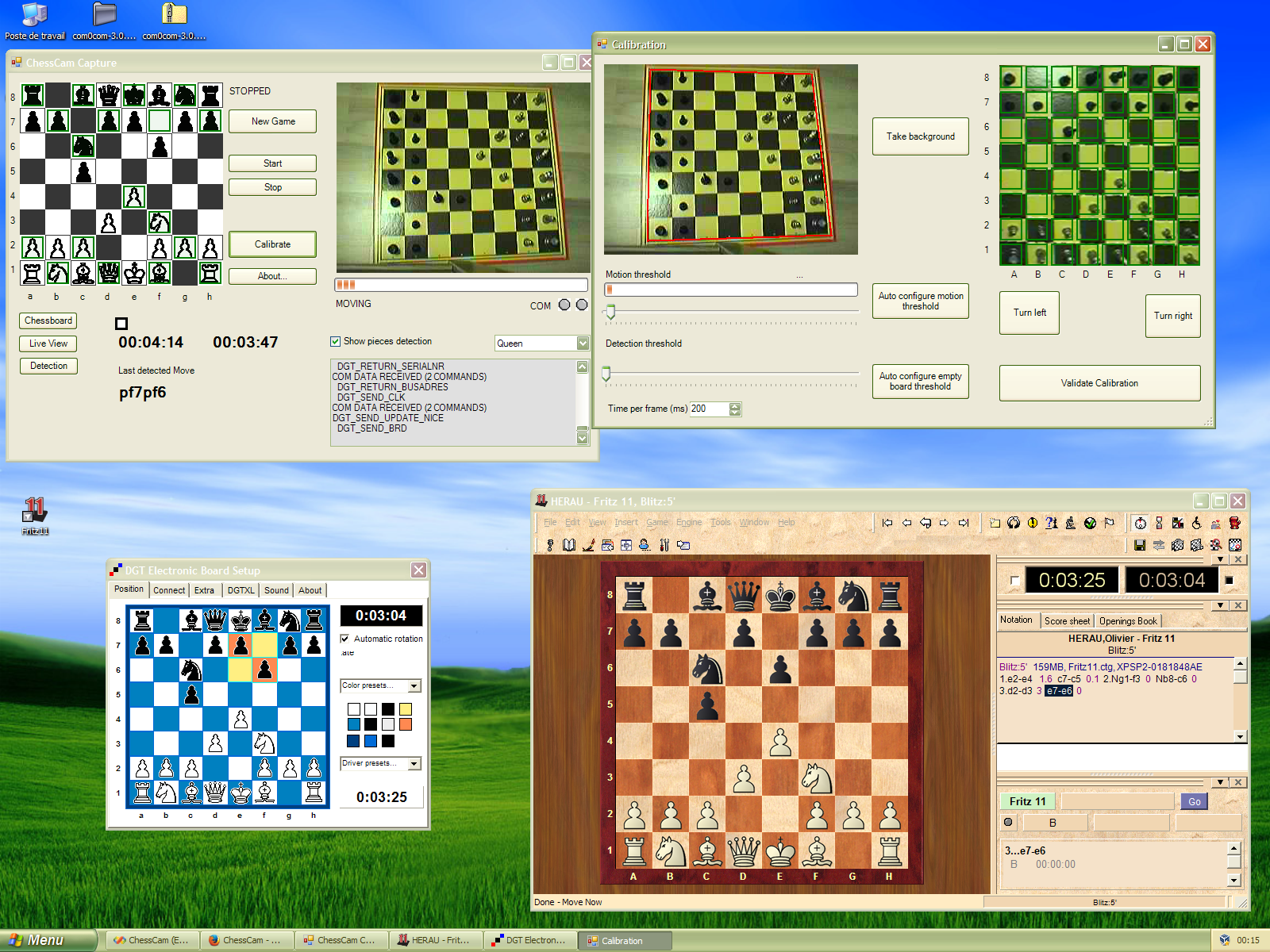Click Auto configure motion threshold button
This screenshot has height=952, width=1270.
pos(921,301)
